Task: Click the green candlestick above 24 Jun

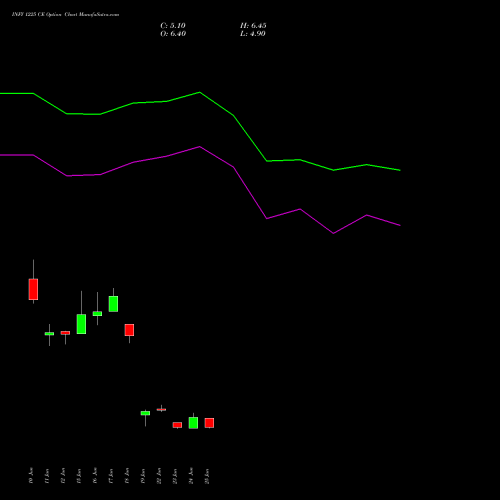Action: click(193, 423)
